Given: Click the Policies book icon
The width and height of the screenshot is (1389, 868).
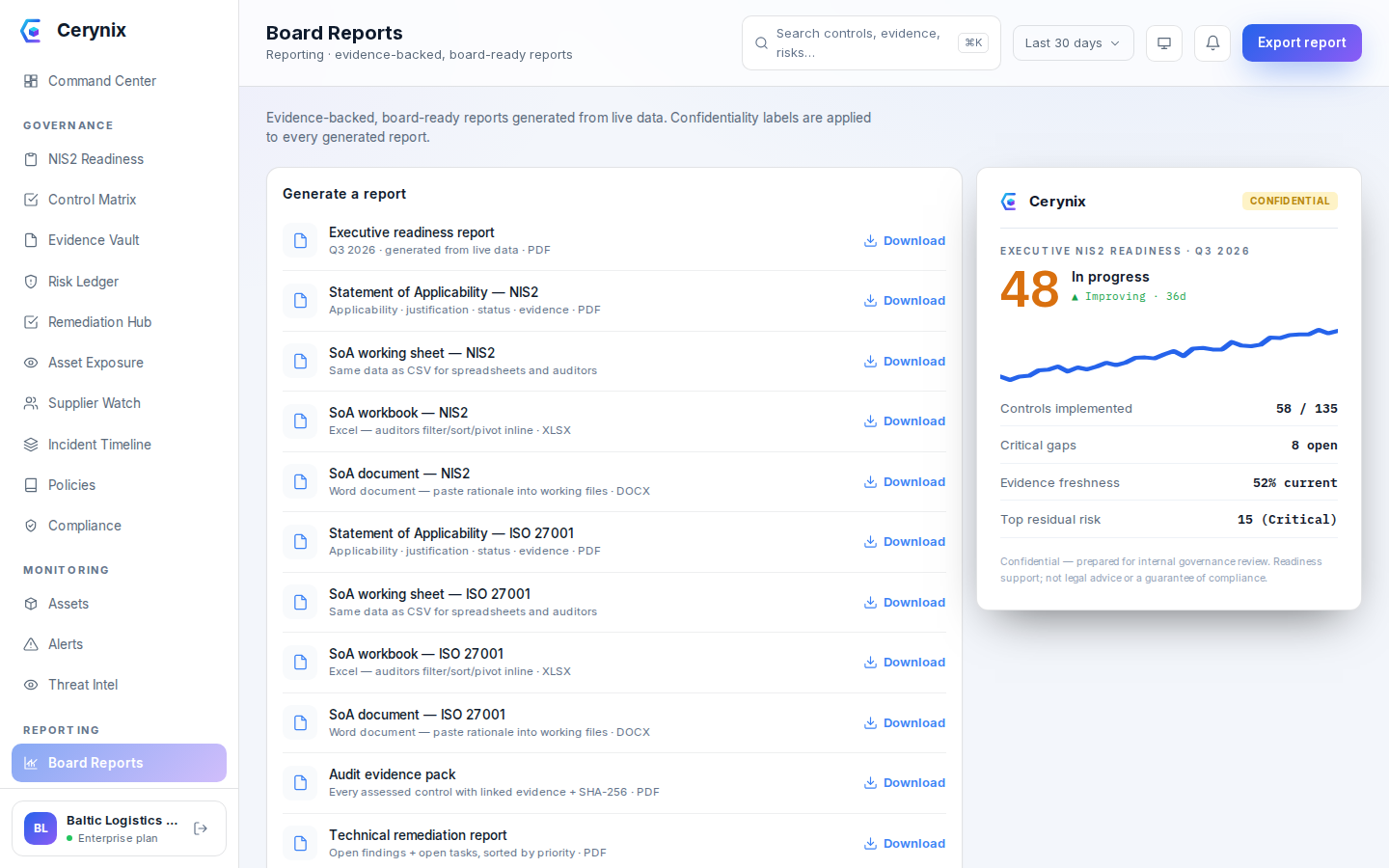Looking at the screenshot, I should pos(31,485).
